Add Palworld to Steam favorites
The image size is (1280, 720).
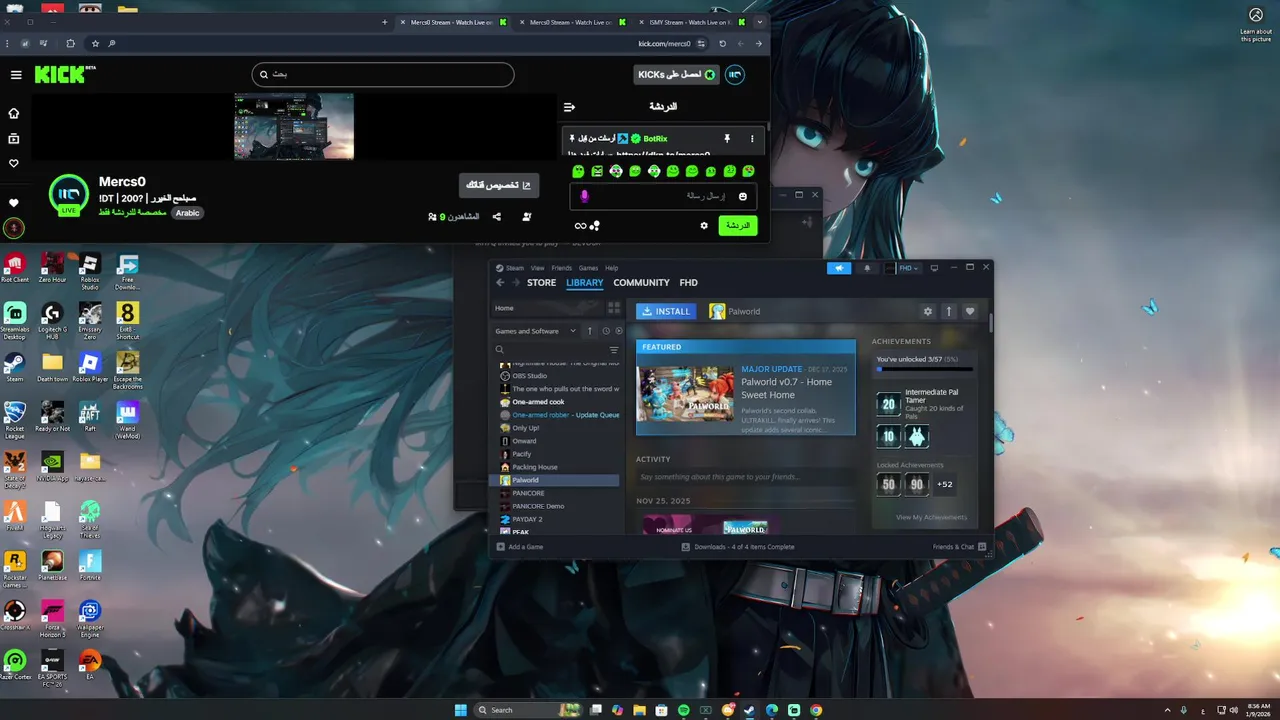click(x=969, y=311)
